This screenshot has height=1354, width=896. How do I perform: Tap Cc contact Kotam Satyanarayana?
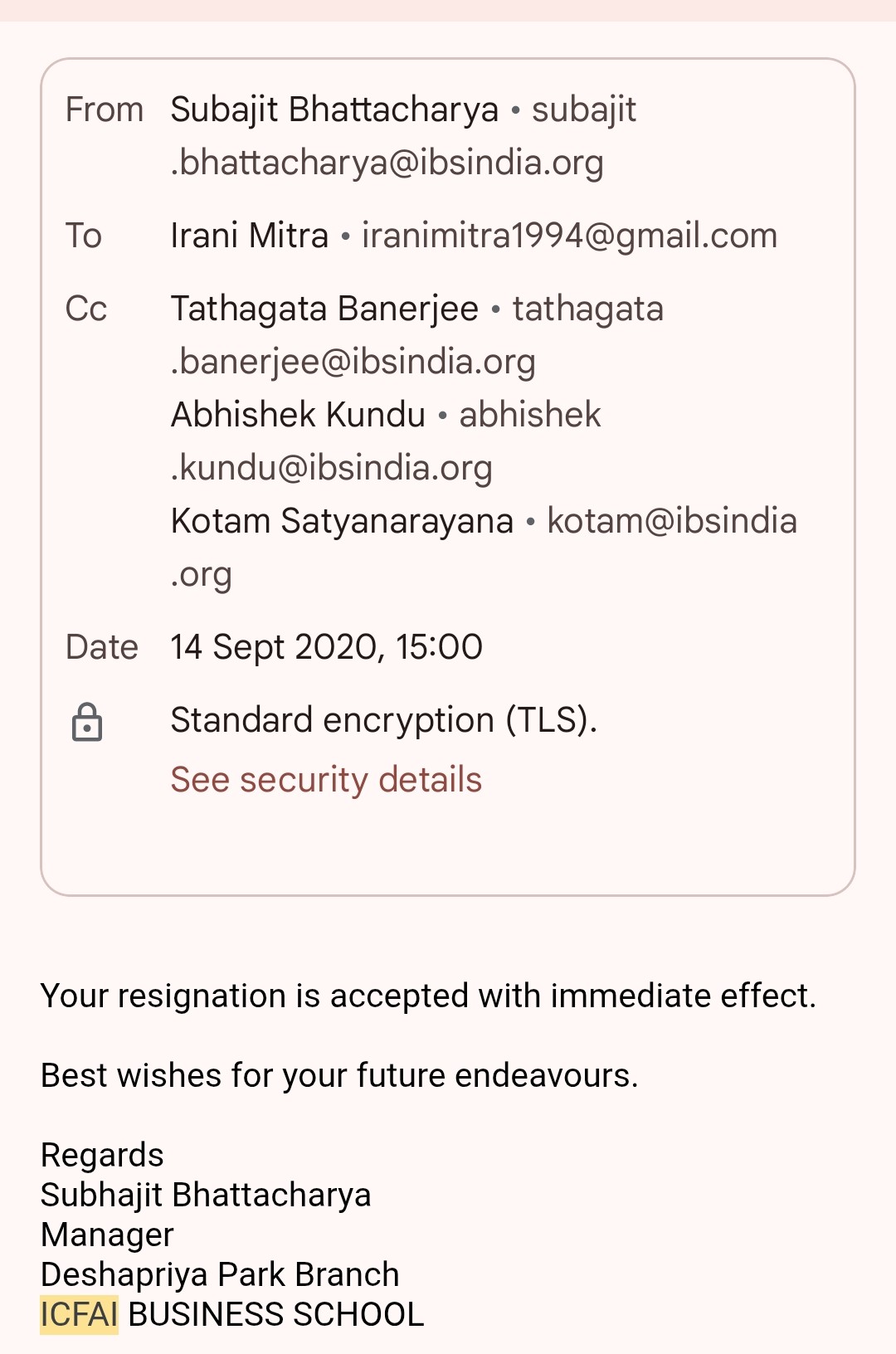click(x=342, y=521)
